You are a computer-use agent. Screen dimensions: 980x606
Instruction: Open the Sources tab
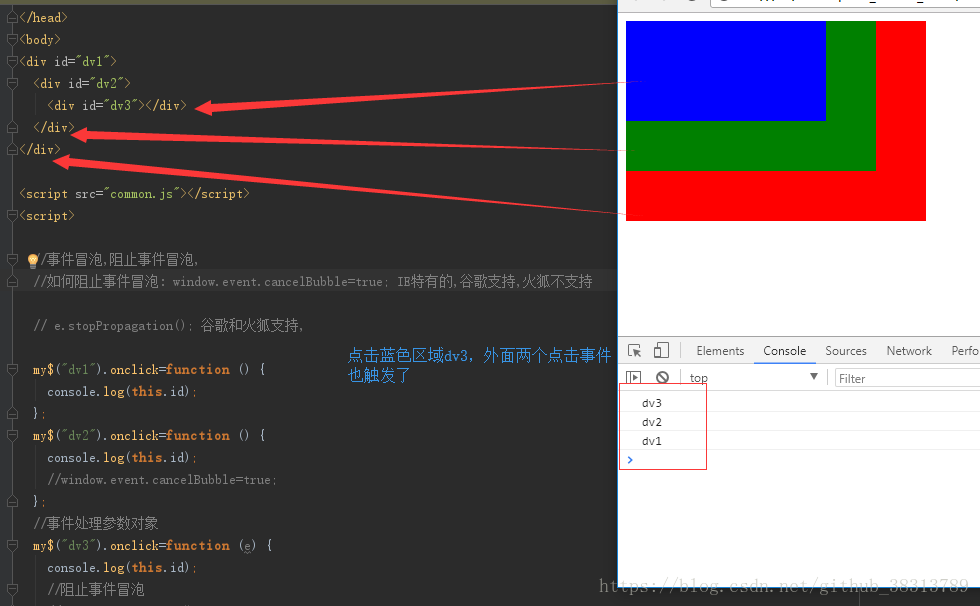[x=846, y=351]
